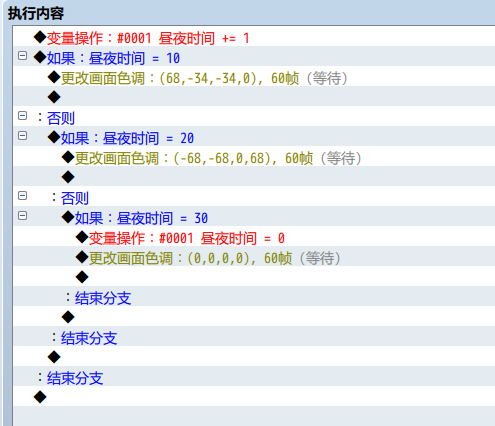Select empty command row below tint (68,-34,-34,0)

point(254,96)
